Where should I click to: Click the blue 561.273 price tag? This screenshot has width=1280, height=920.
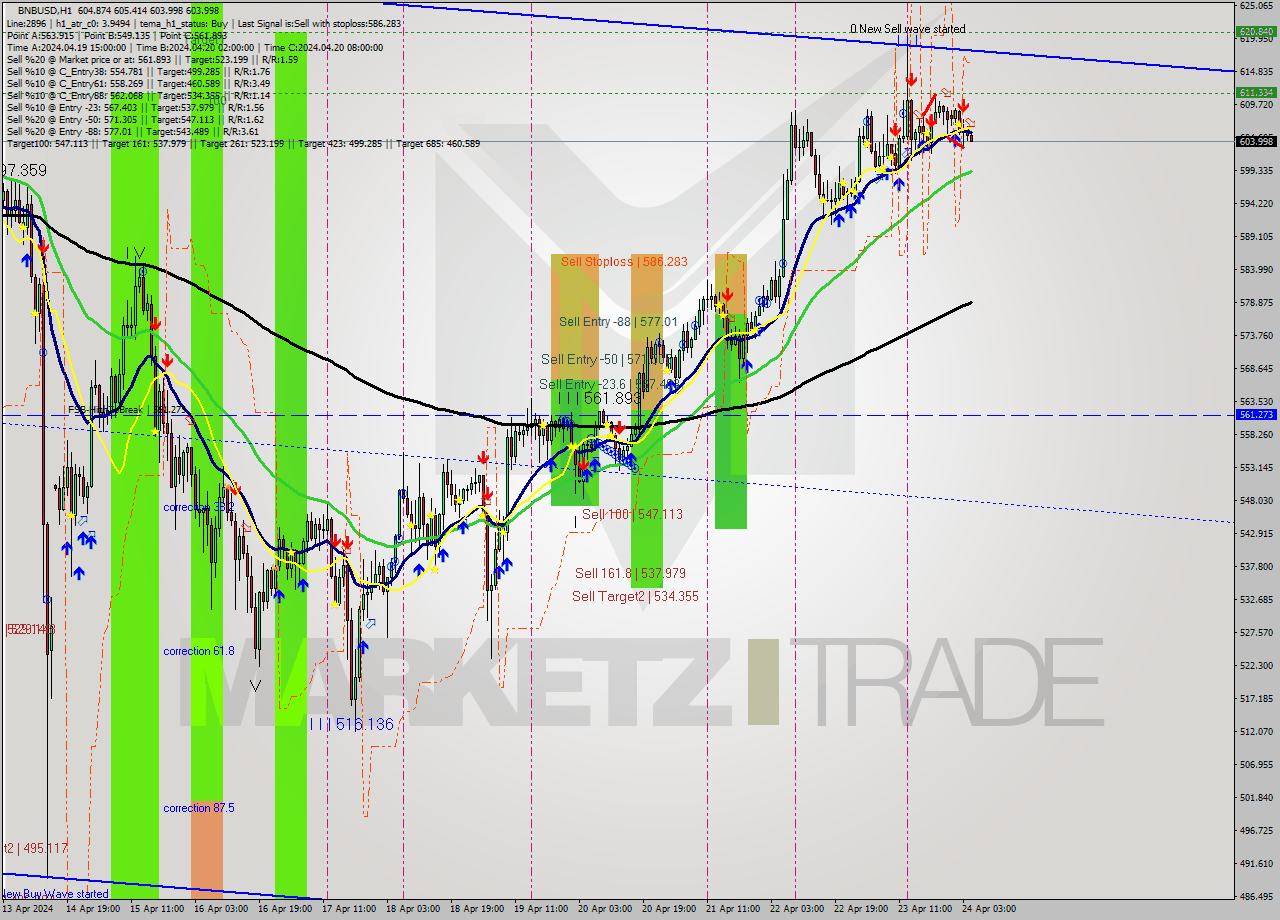pyautogui.click(x=1256, y=414)
